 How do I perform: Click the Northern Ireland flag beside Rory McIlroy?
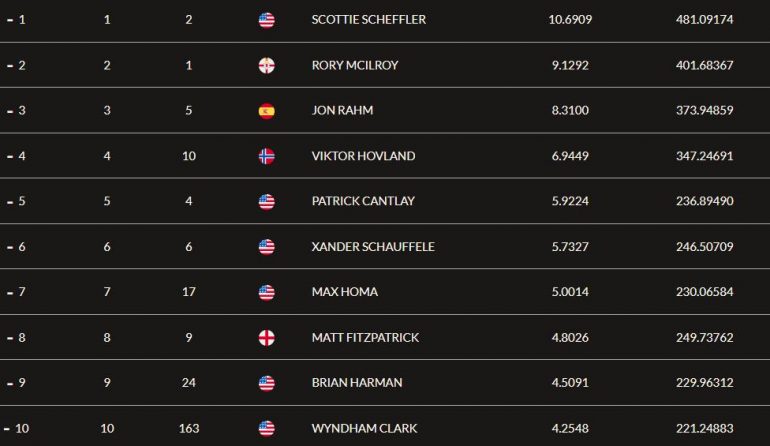point(267,65)
